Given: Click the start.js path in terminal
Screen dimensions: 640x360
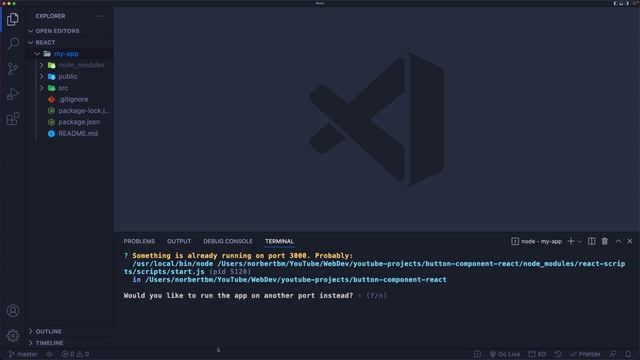Looking at the screenshot, I should click(375, 268).
